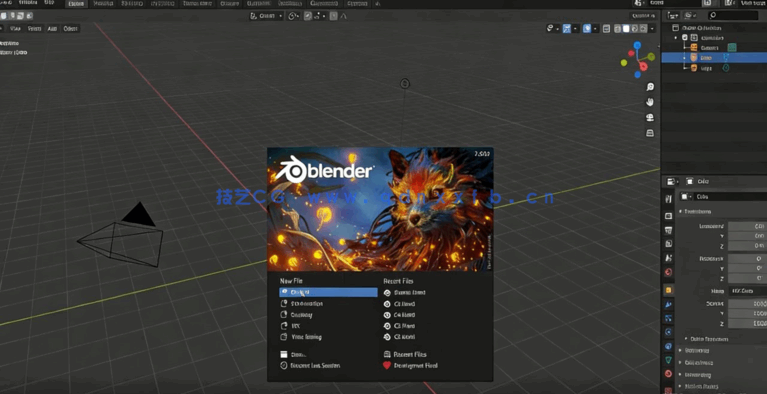Open viewport object visibility filter dropdown
767x394 pixels.
click(552, 28)
